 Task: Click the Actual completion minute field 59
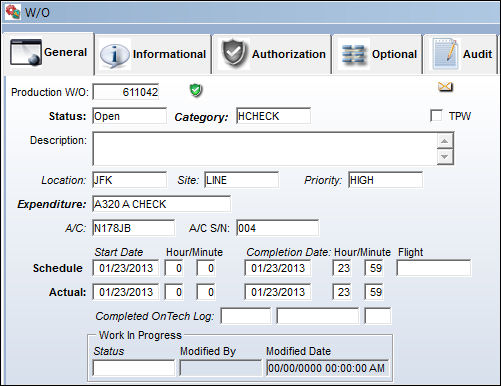[374, 292]
